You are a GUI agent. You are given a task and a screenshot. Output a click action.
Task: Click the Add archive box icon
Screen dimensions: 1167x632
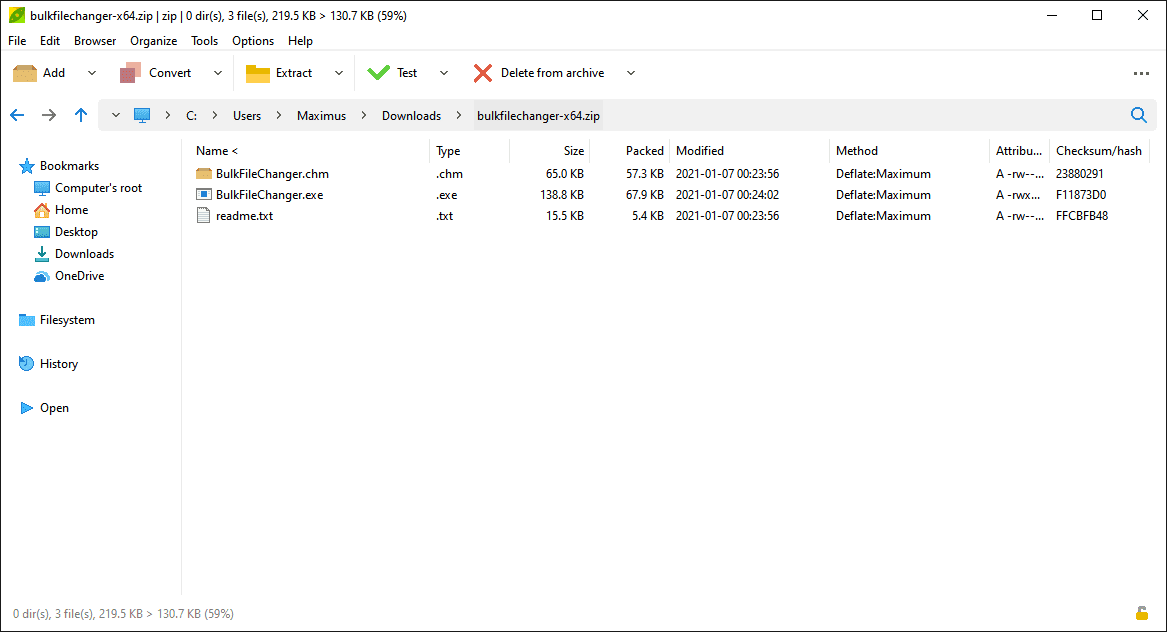25,73
